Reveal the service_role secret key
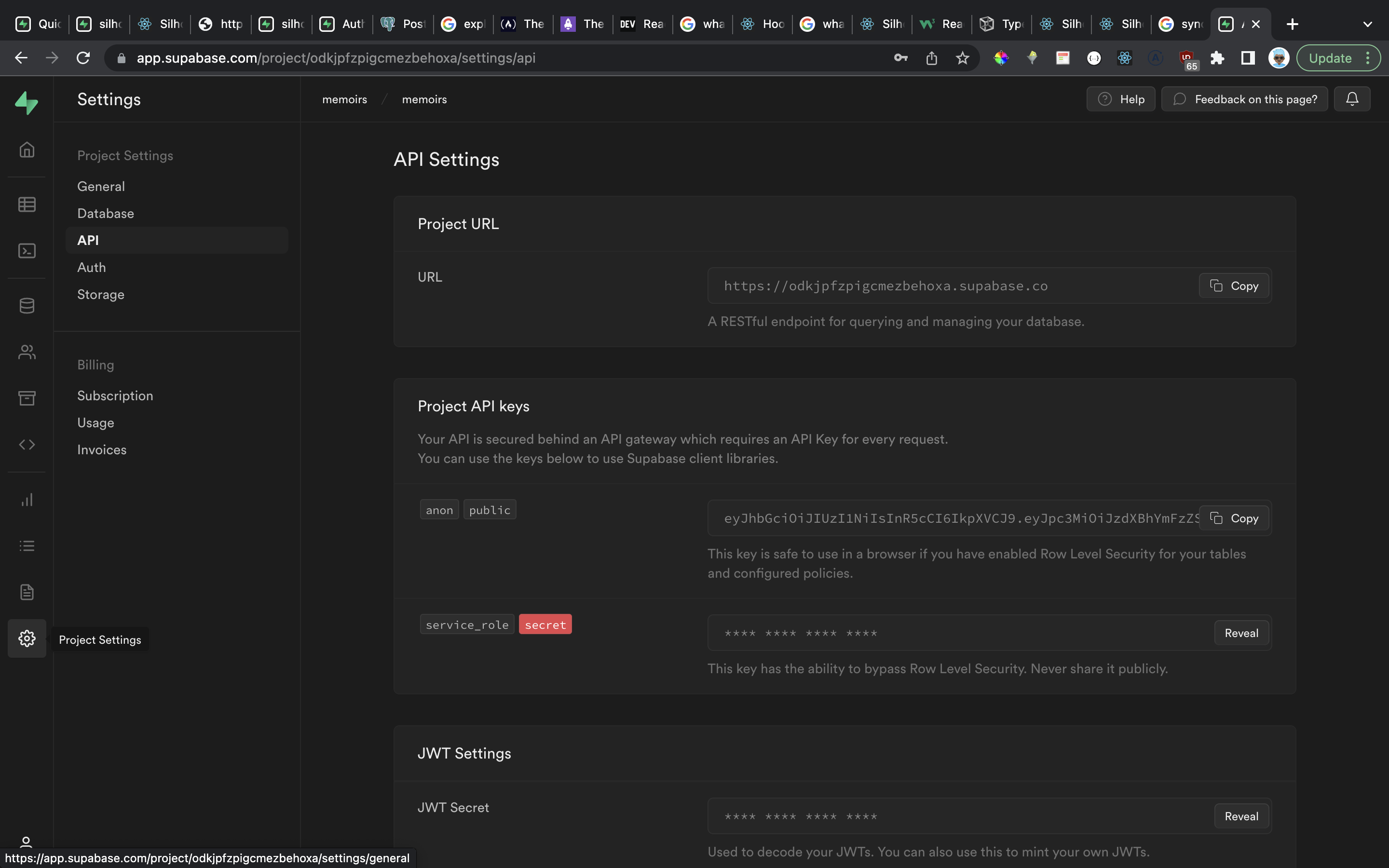Viewport: 1389px width, 868px height. point(1240,632)
